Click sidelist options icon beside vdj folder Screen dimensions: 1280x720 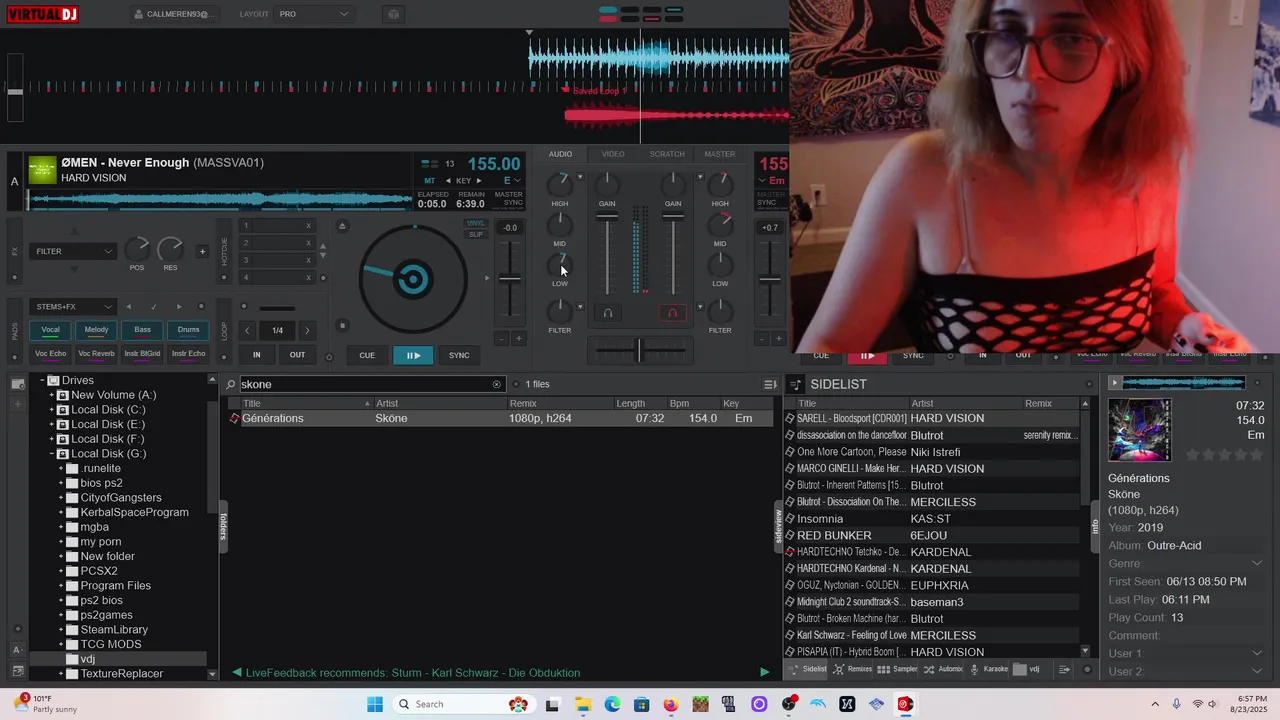1065,669
